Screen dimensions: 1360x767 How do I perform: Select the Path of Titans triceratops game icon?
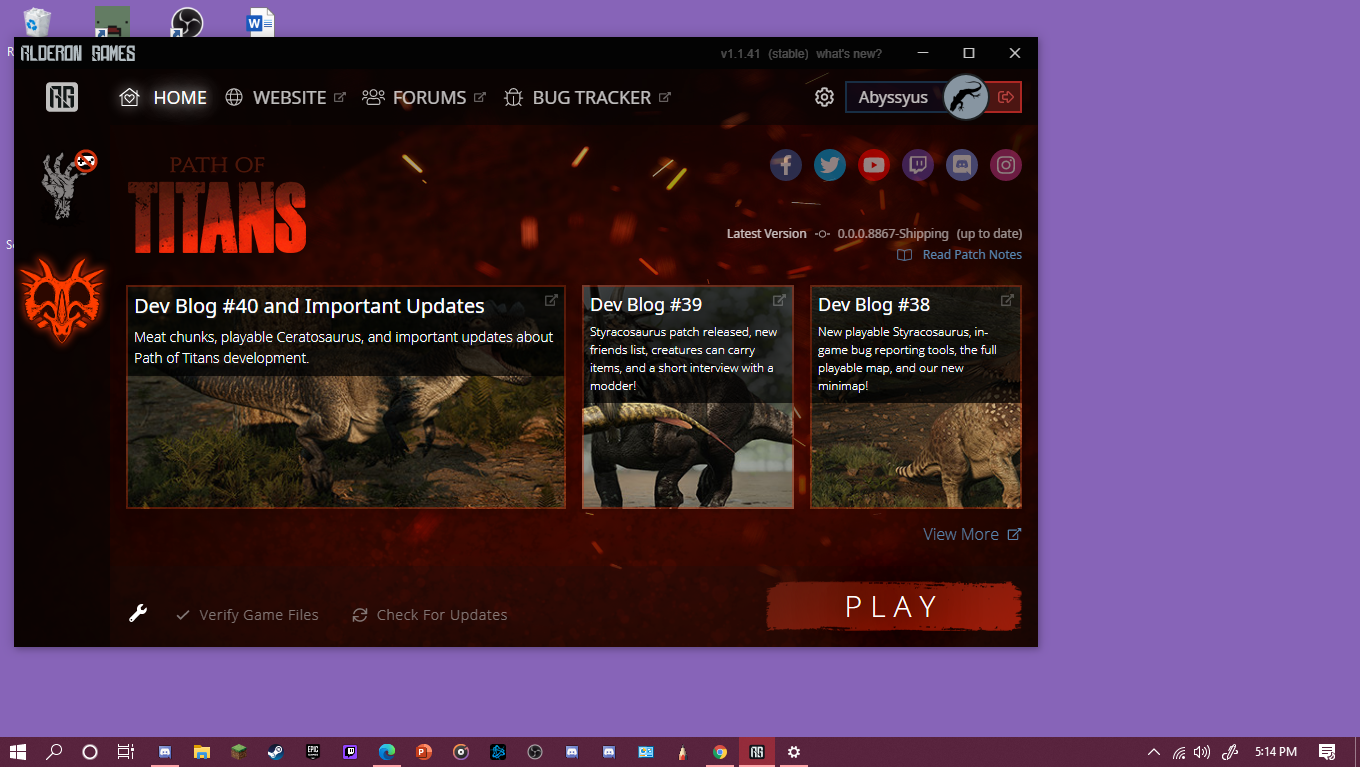click(62, 299)
